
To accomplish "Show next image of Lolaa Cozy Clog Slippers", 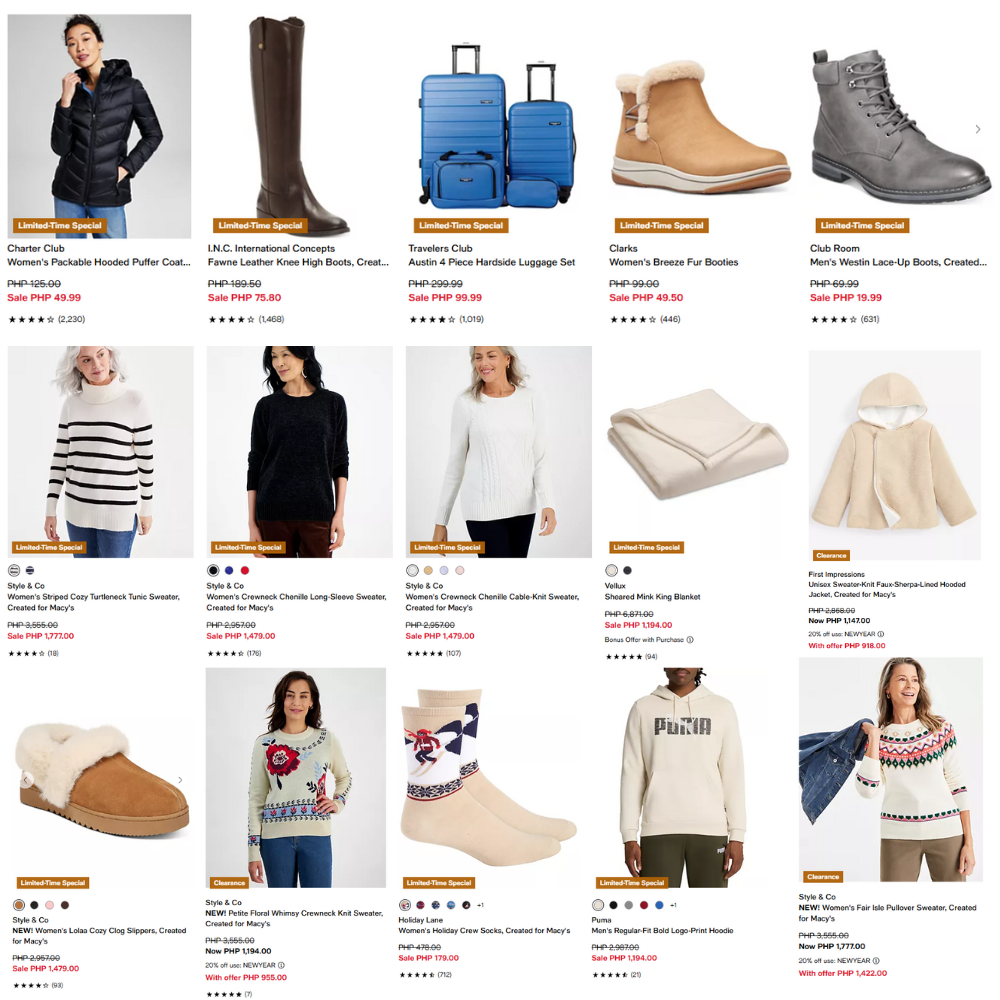I will [x=180, y=780].
